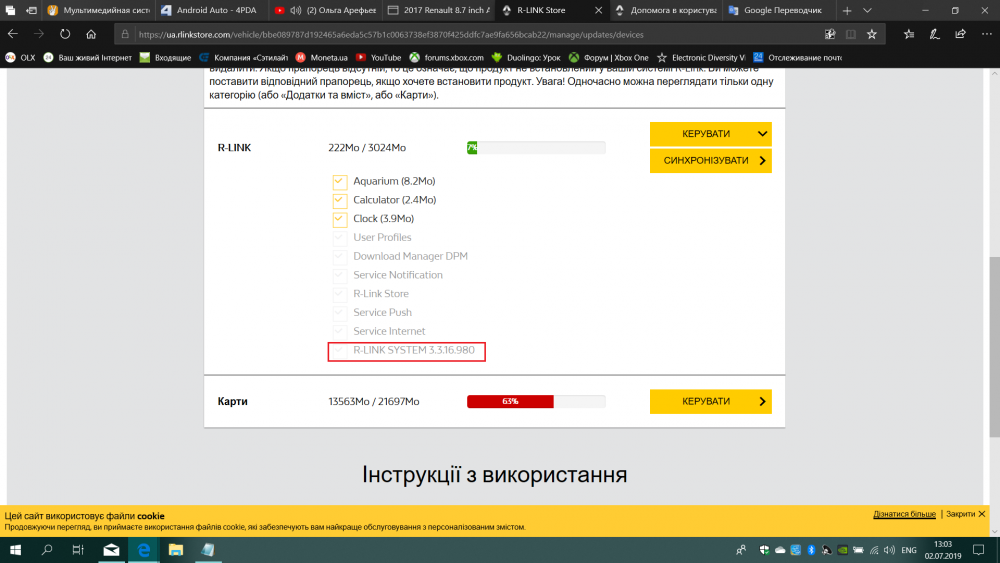Open Компания «Сэтилайт» bookmark

(x=244, y=57)
